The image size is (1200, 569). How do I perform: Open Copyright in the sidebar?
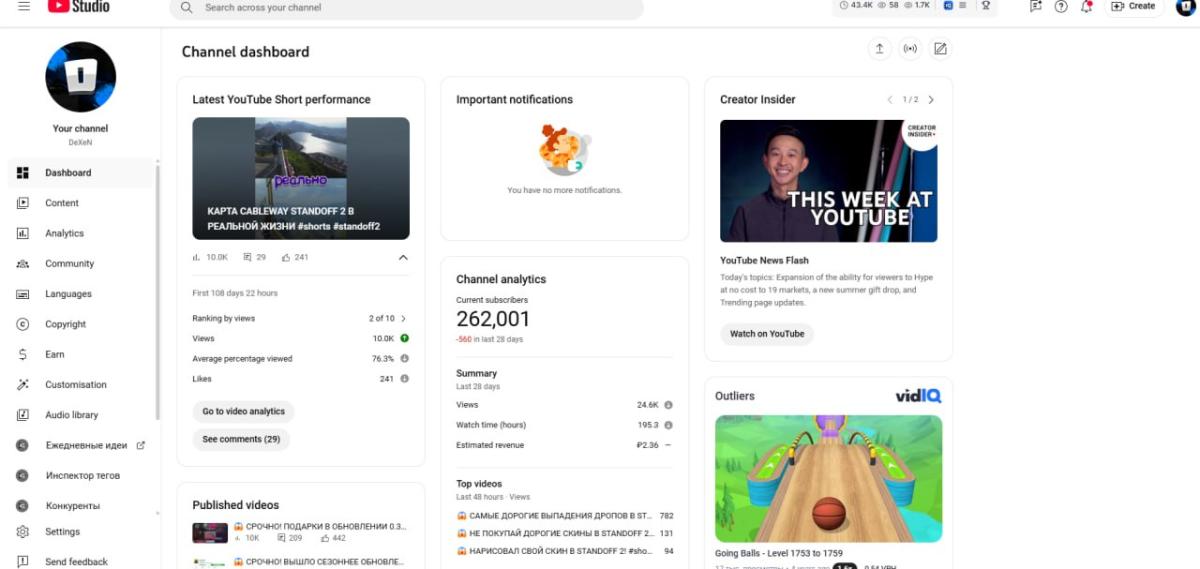click(81, 324)
